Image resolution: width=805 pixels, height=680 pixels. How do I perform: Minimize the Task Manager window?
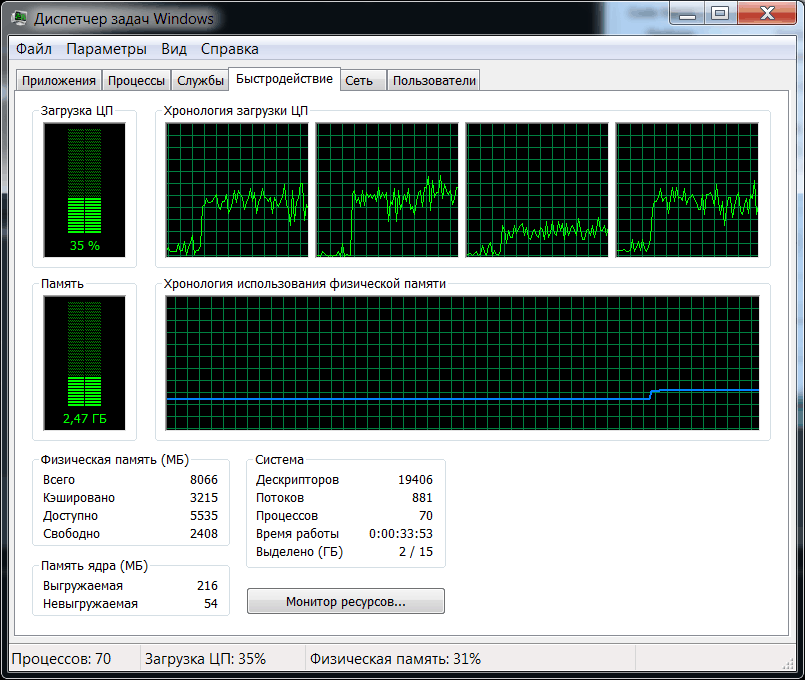pyautogui.click(x=687, y=13)
